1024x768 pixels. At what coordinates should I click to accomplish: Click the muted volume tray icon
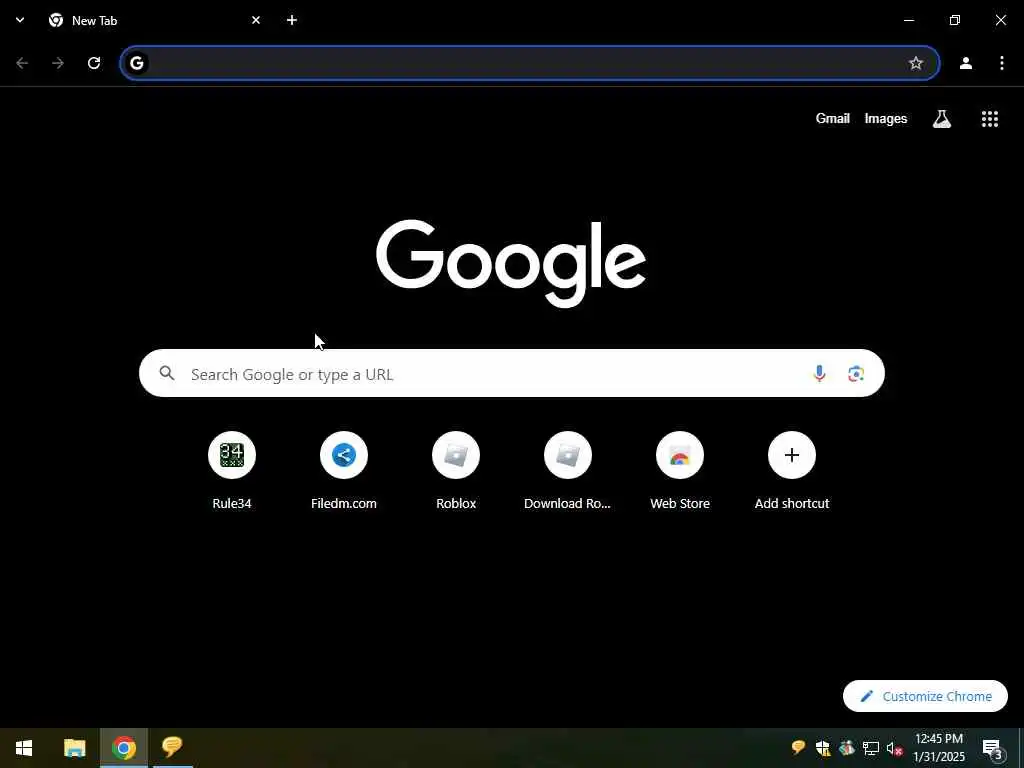pos(894,748)
